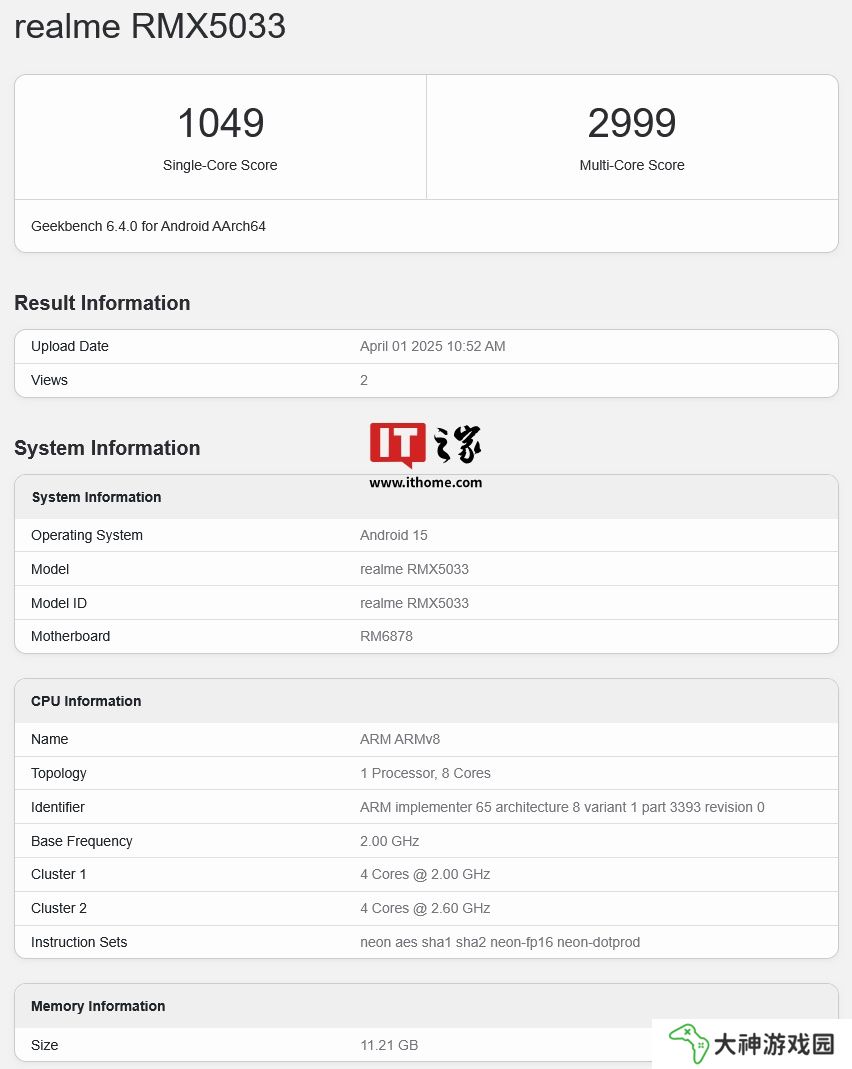
Task: Click the Topology label
Action: [x=59, y=773]
